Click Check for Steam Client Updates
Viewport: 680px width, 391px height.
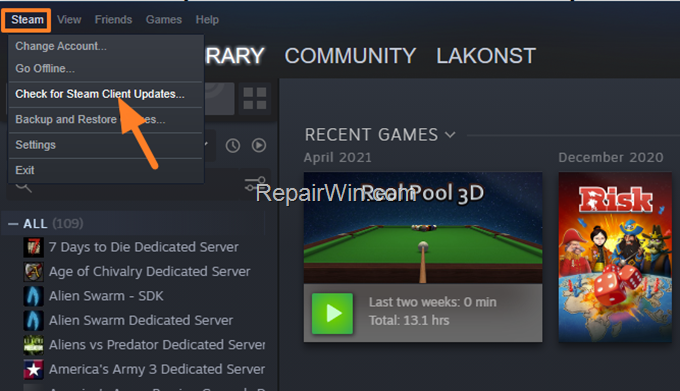tap(105, 94)
